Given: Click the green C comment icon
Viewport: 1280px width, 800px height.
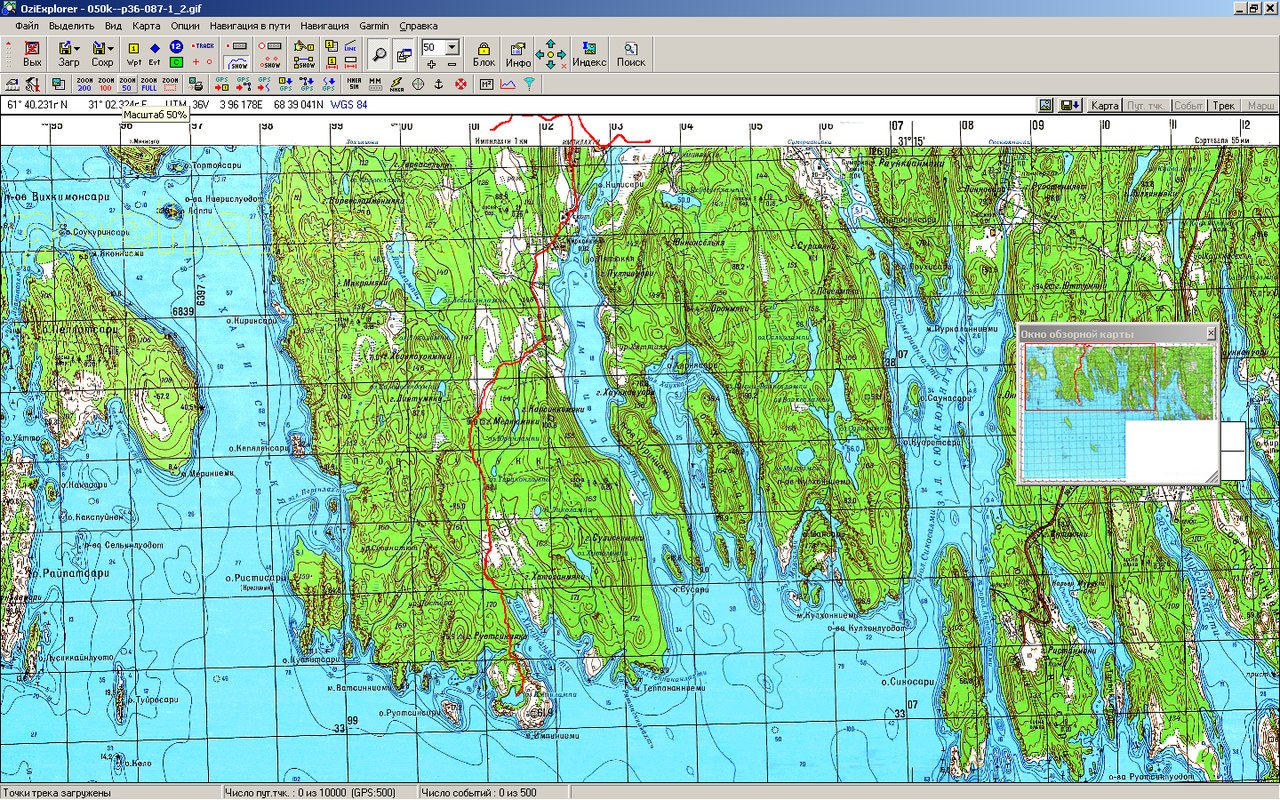Looking at the screenshot, I should tap(176, 62).
